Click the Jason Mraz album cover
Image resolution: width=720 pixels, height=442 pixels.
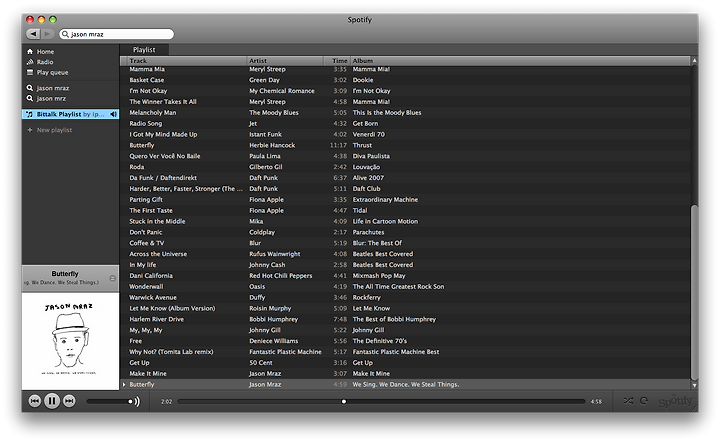click(70, 341)
